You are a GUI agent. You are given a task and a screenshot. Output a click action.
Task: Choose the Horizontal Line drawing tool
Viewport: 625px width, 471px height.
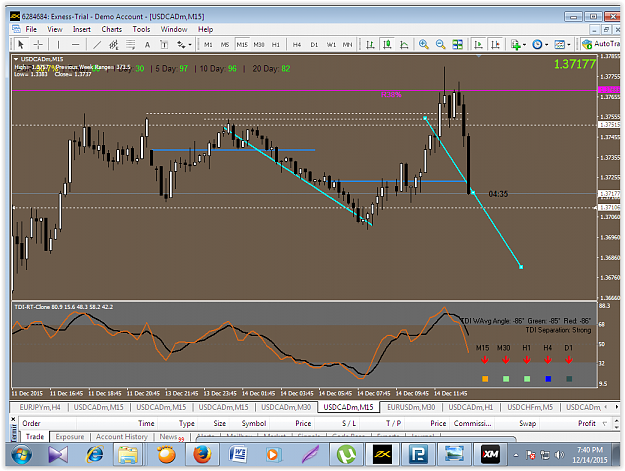tap(75, 44)
